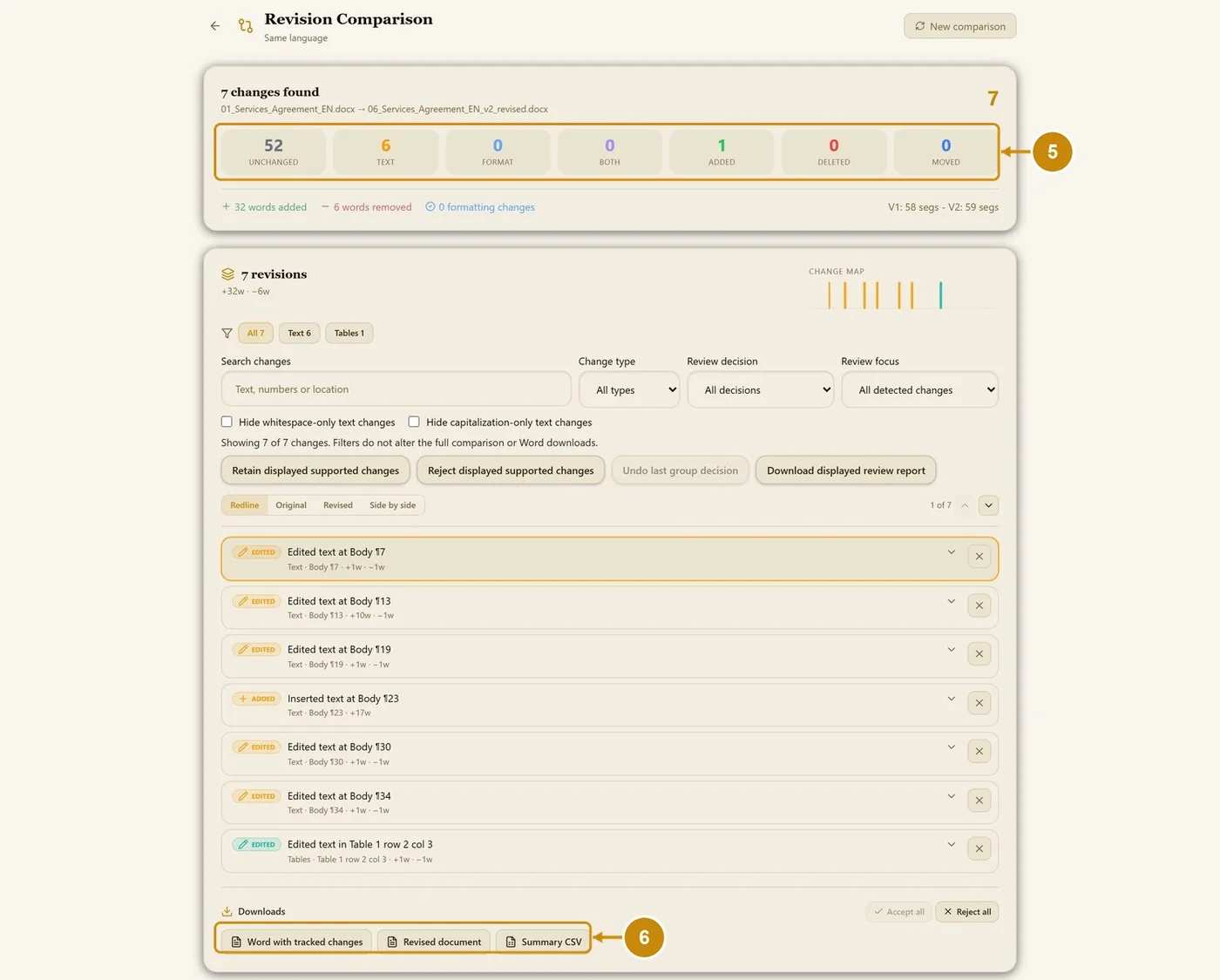Switch to Original view
The height and width of the screenshot is (980, 1220).
(x=291, y=505)
